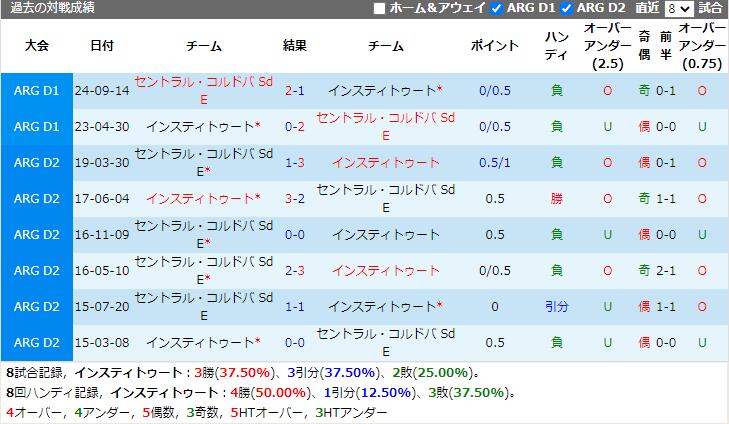Toggle the ARG D2 filter checkbox
This screenshot has height=424, width=729.
tap(567, 9)
